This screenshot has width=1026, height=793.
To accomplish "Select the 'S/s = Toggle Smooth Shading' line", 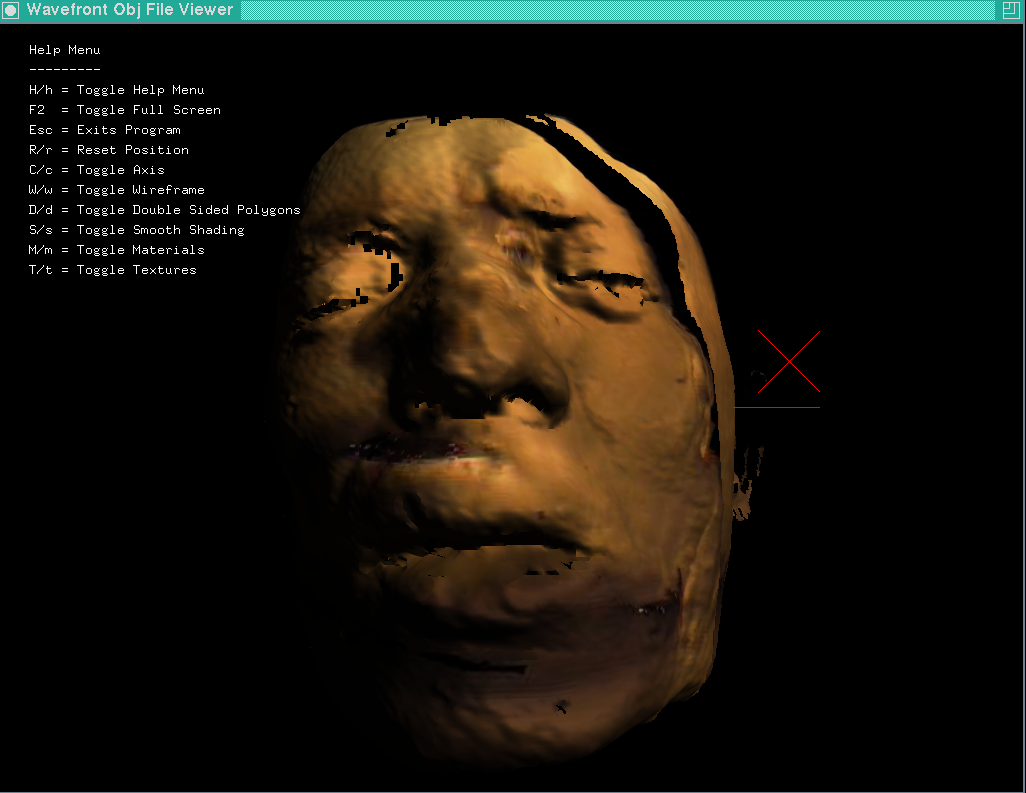I will [x=137, y=230].
